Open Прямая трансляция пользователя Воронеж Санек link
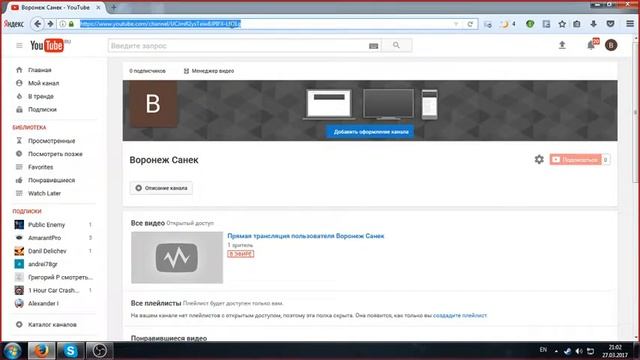 coord(305,236)
